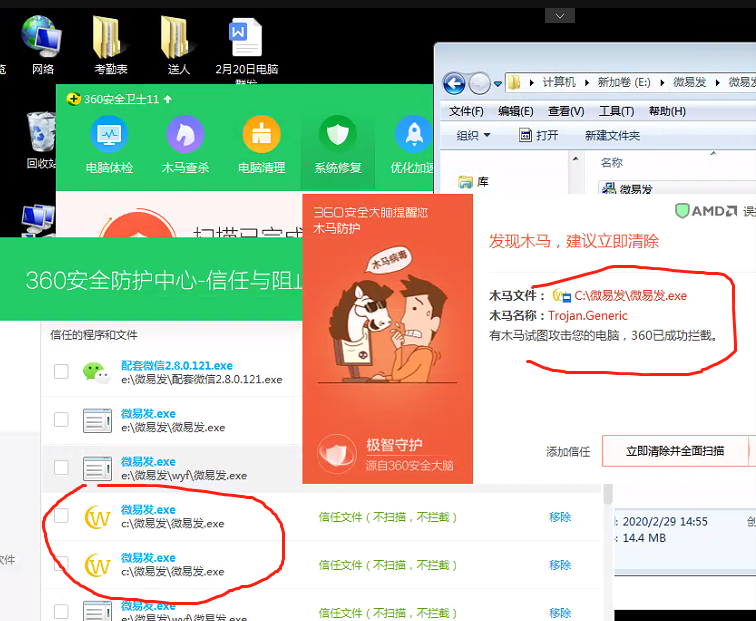Viewport: 756px width, 621px height.
Task: Expand the Explorer recent pages dropdown arrow
Action: point(498,84)
